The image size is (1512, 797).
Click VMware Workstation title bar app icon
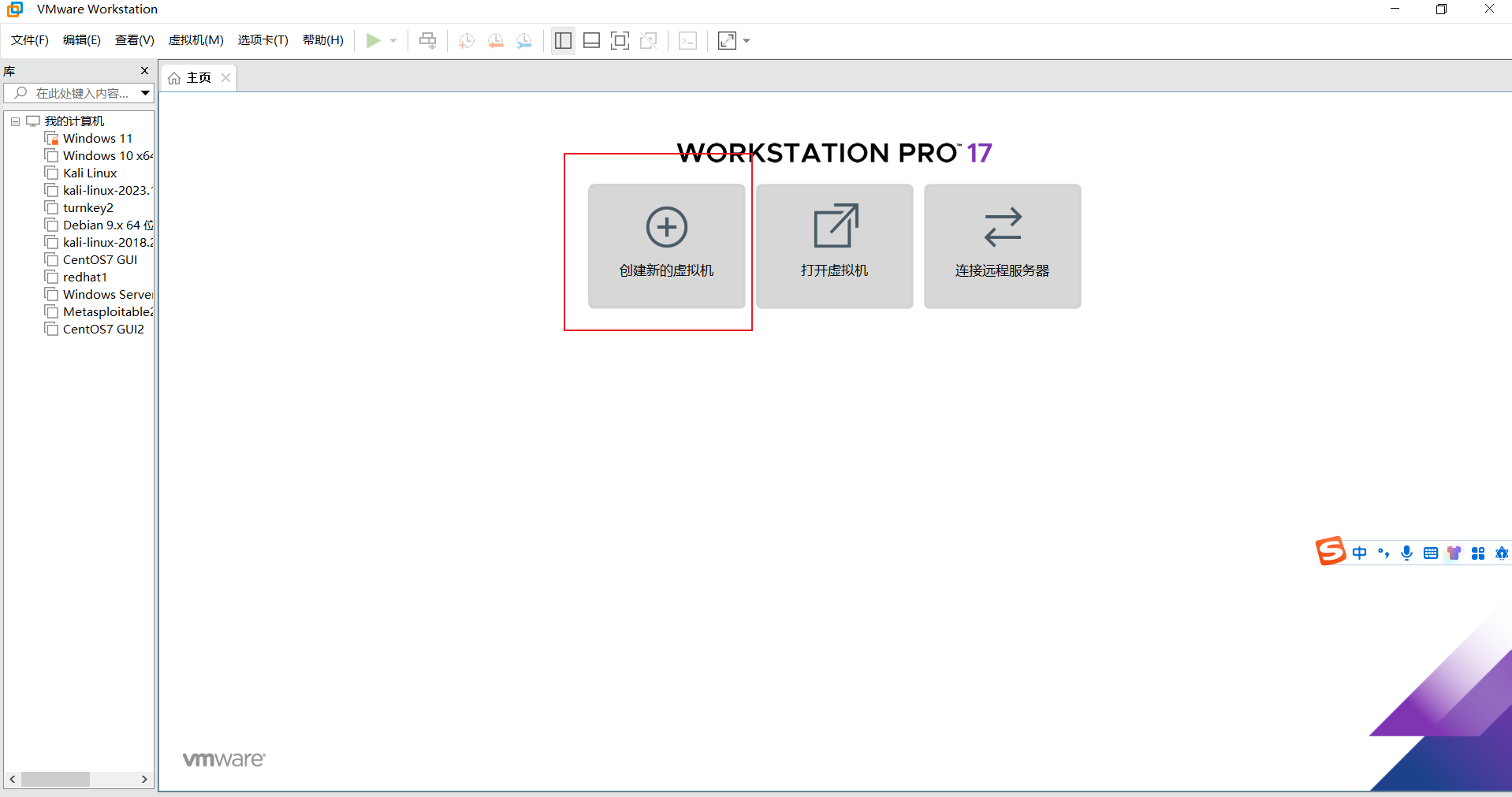tap(15, 9)
